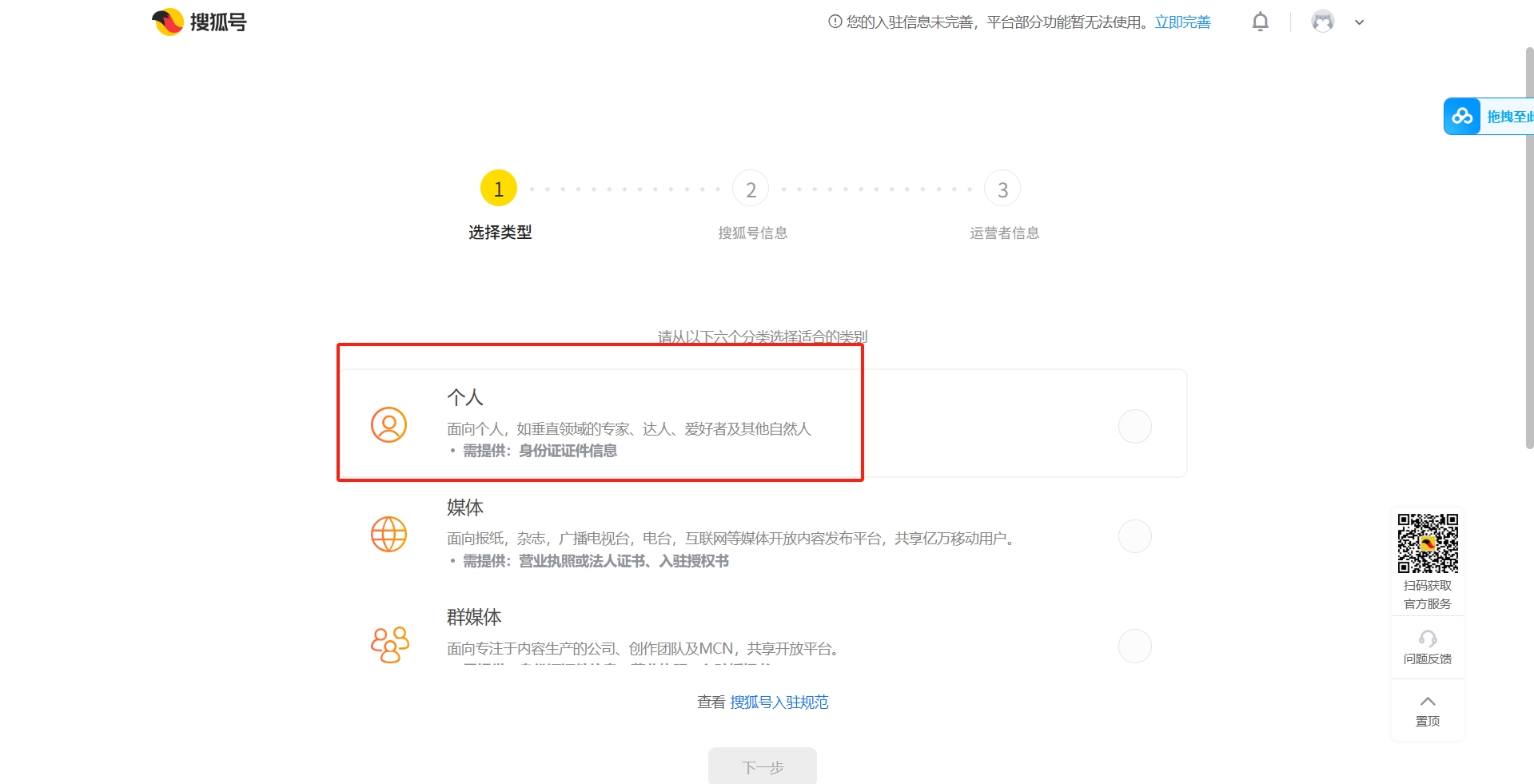Image resolution: width=1534 pixels, height=784 pixels.
Task: Pick the 媒体 globe icon
Action: click(389, 535)
